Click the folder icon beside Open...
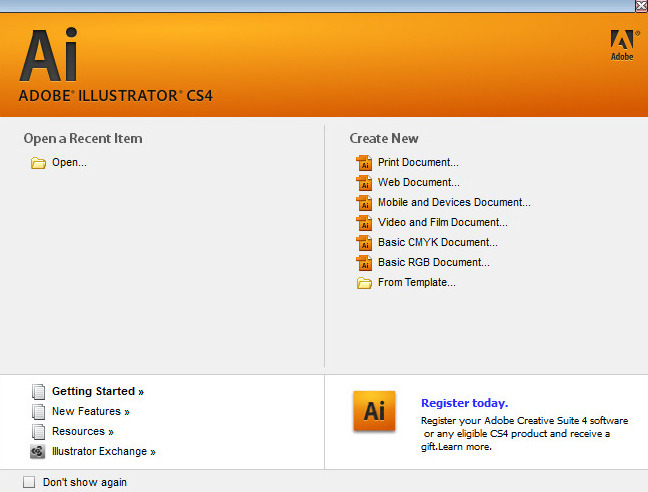The image size is (648, 492). (38, 163)
